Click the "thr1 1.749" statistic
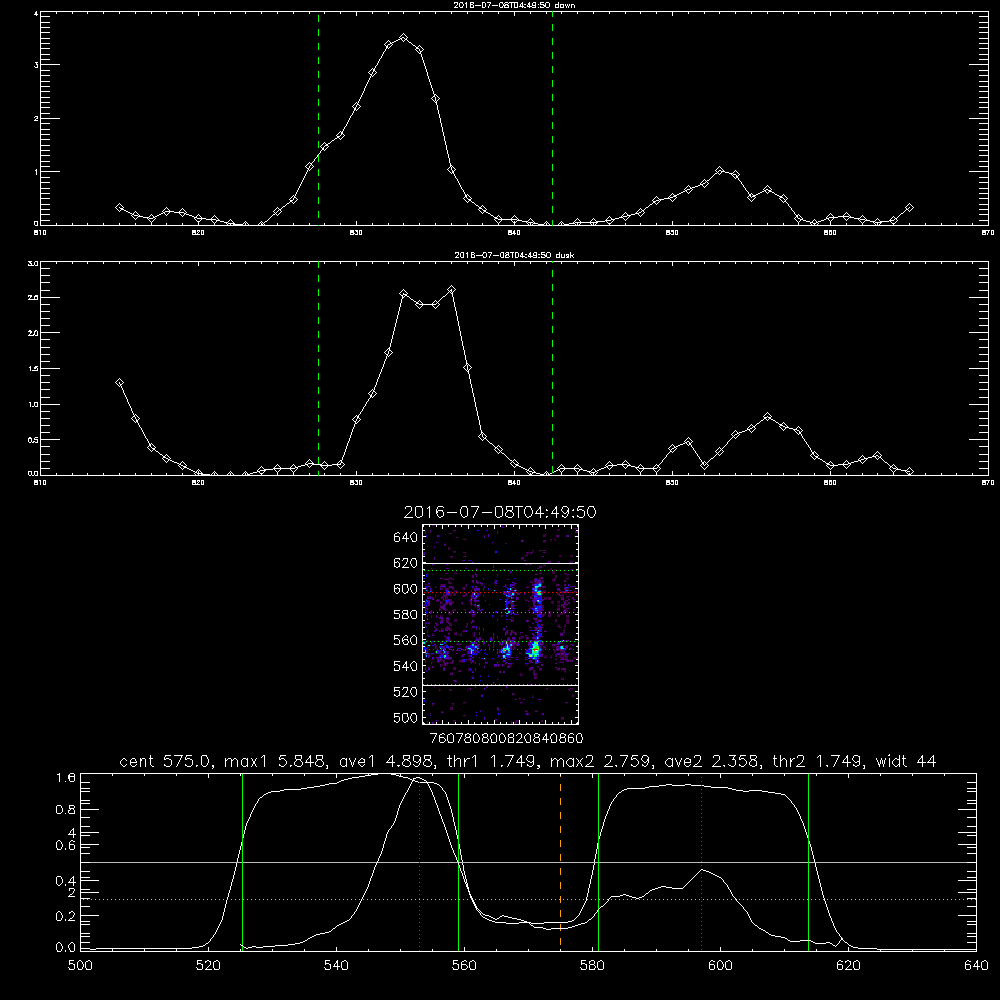1000x1000 pixels. click(x=492, y=761)
